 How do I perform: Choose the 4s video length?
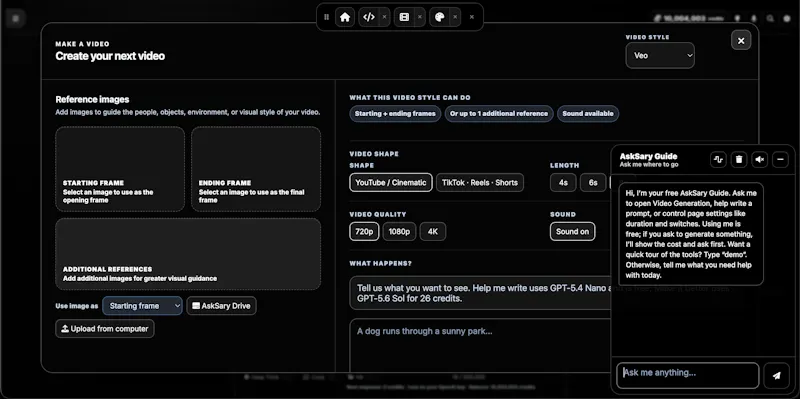[x=563, y=183]
